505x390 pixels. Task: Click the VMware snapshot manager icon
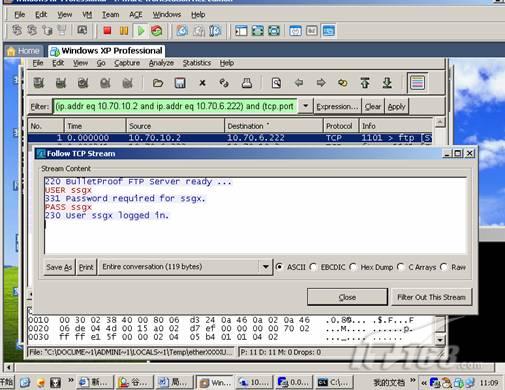click(x=215, y=31)
